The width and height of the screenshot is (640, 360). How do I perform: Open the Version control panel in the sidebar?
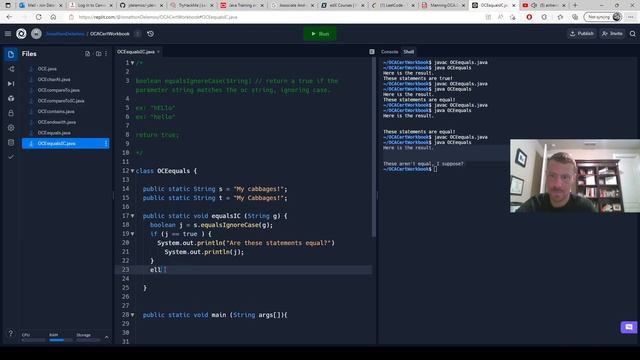point(11,69)
